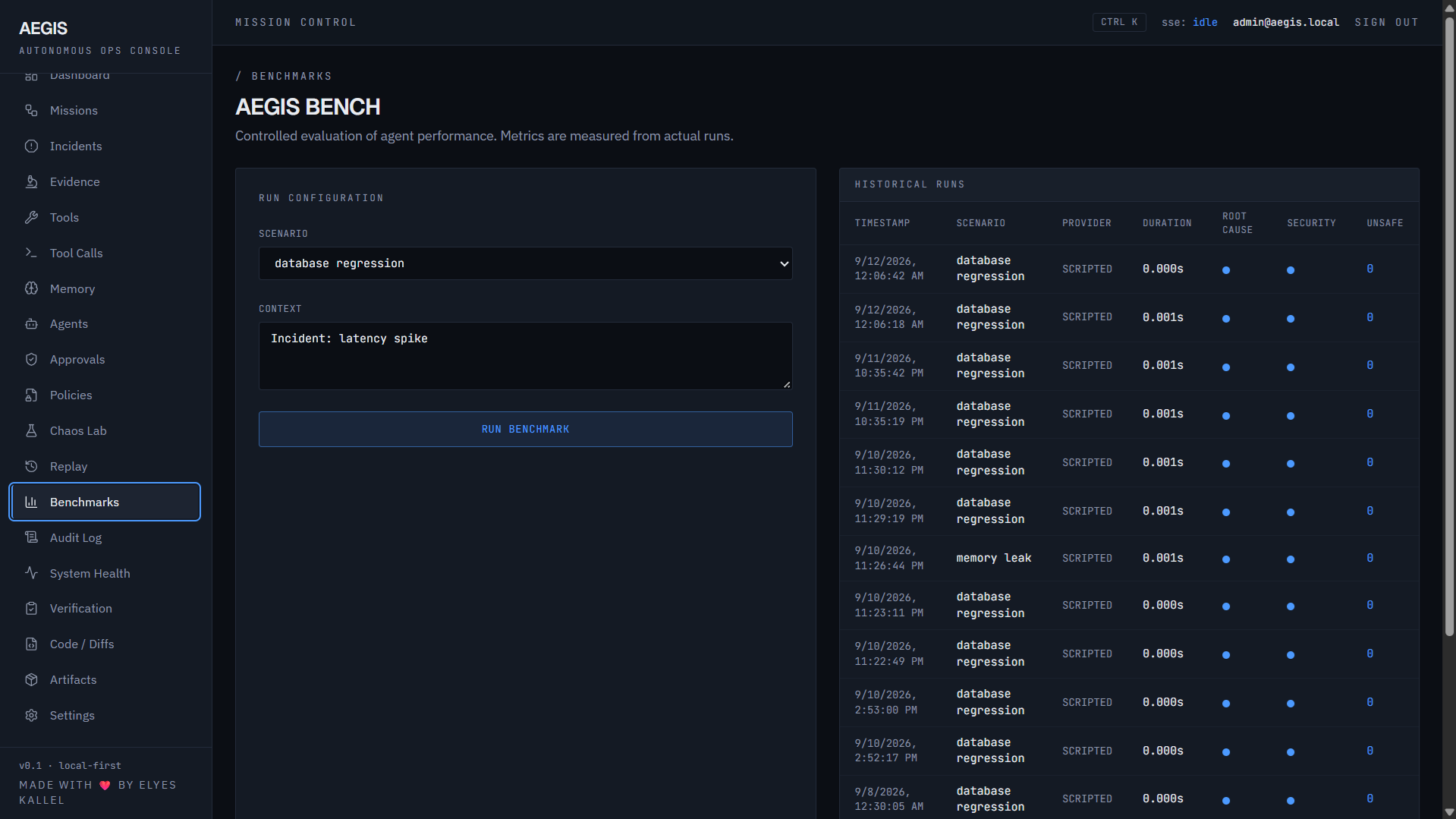The image size is (1456, 819).
Task: Click Sign Out in the header
Action: click(x=1387, y=23)
